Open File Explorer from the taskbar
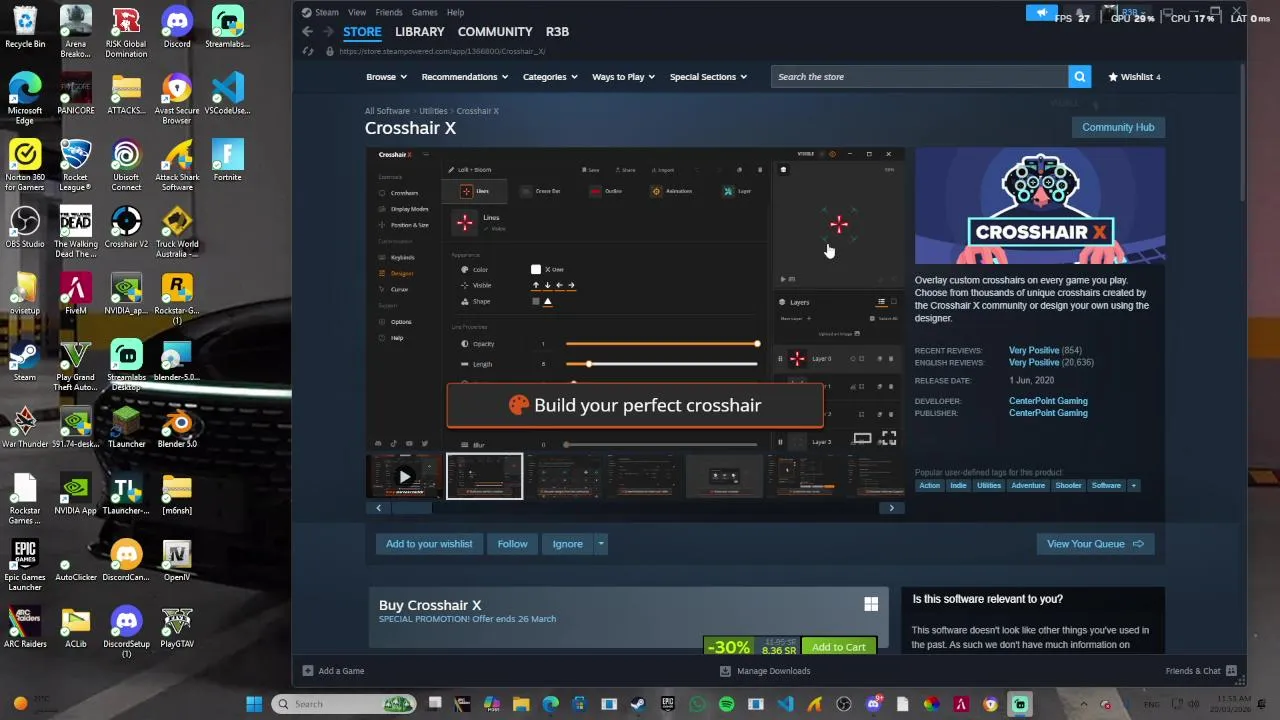 point(521,704)
